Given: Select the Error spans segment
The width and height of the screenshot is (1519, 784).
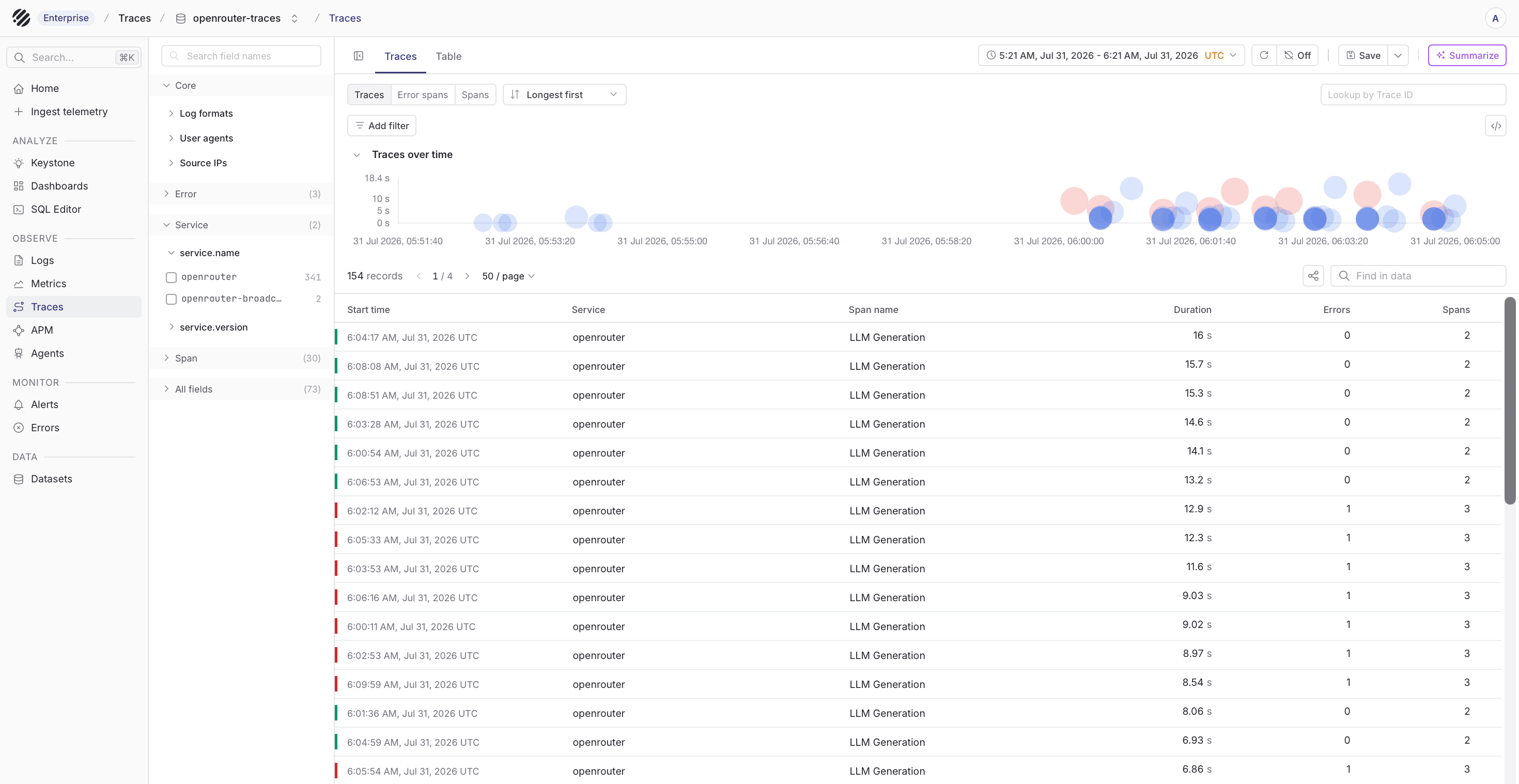Looking at the screenshot, I should pos(422,95).
